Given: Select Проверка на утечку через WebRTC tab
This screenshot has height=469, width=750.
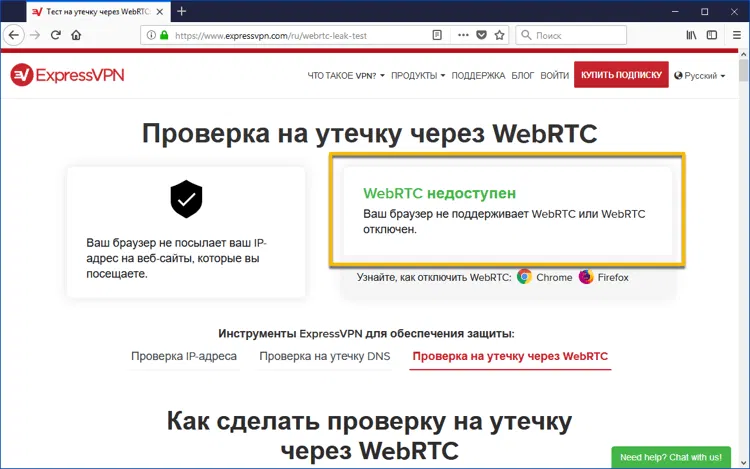Looking at the screenshot, I should pyautogui.click(x=510, y=356).
